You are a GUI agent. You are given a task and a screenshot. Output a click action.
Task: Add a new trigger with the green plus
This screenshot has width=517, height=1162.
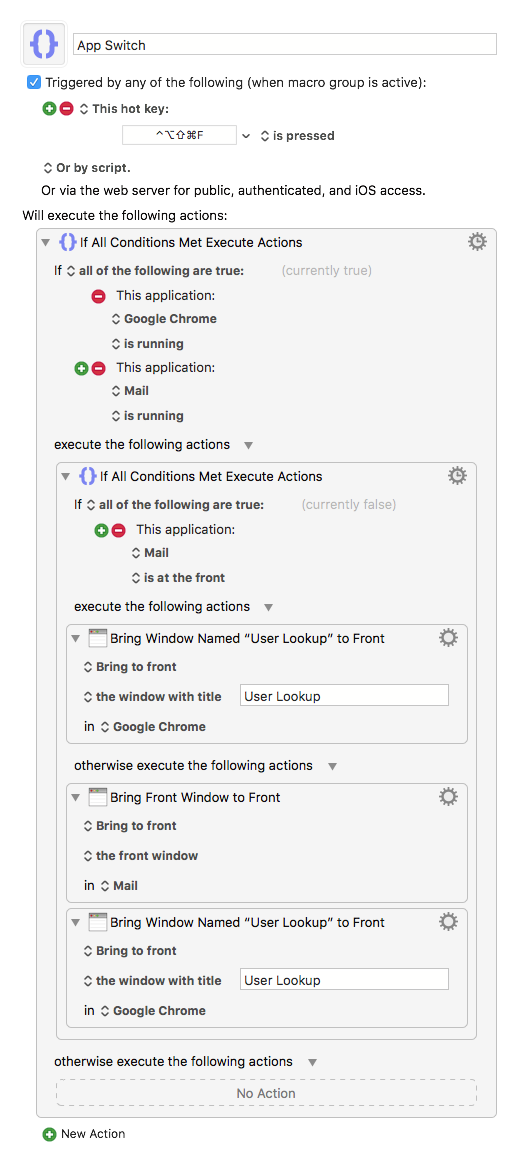50,109
